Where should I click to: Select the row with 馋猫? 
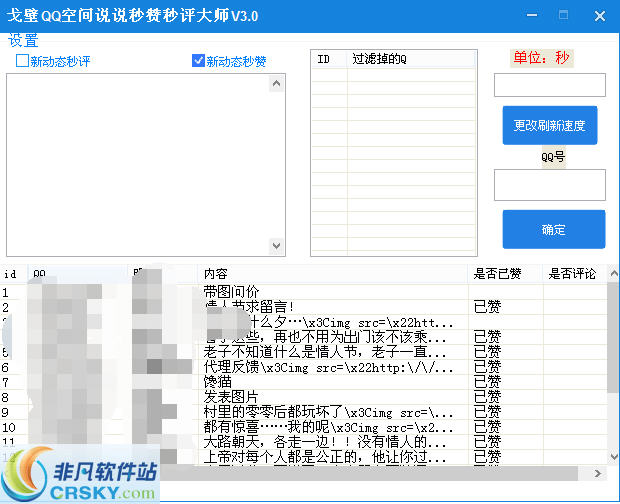[303, 382]
